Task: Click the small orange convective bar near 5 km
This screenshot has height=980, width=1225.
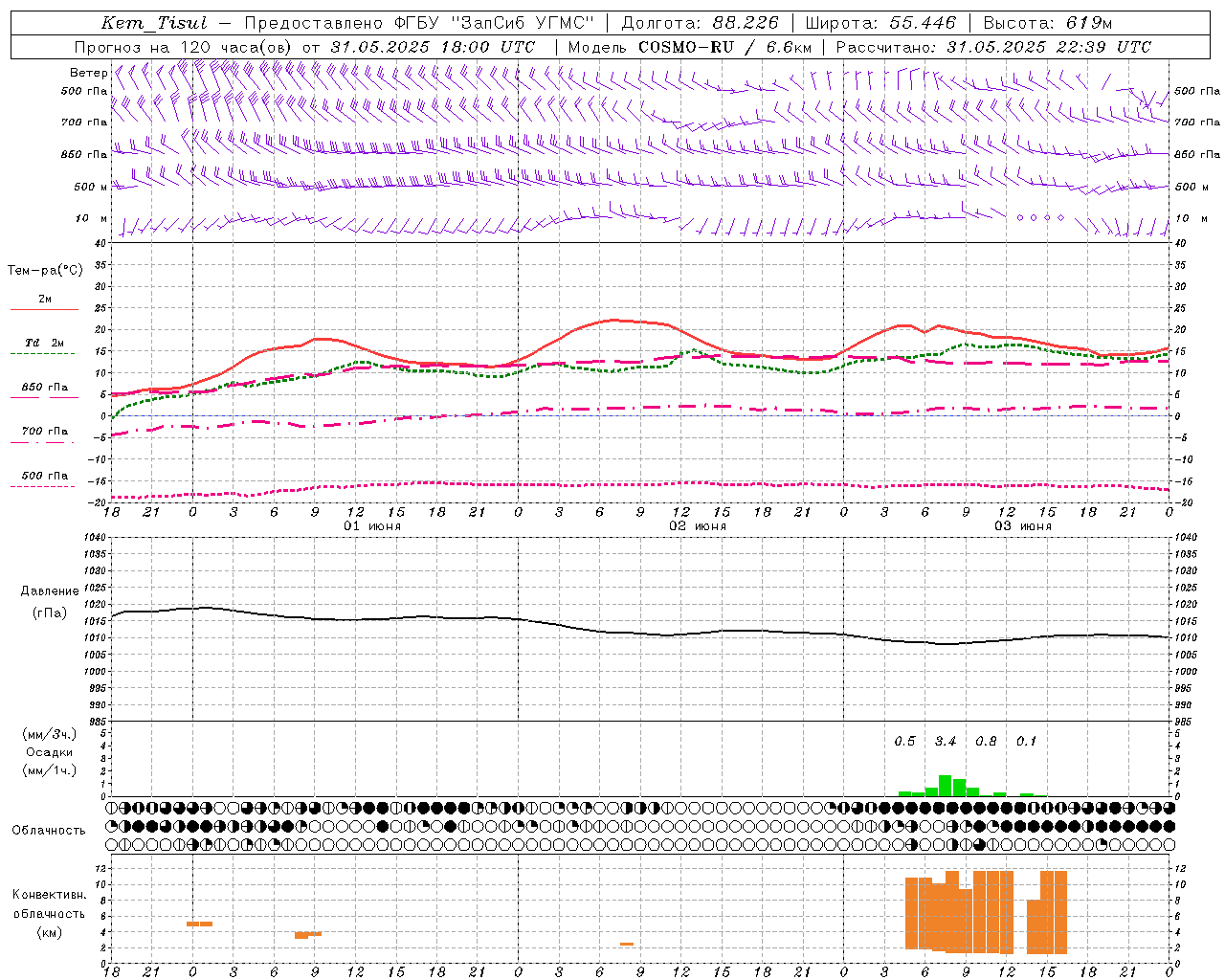Action: coord(200,924)
